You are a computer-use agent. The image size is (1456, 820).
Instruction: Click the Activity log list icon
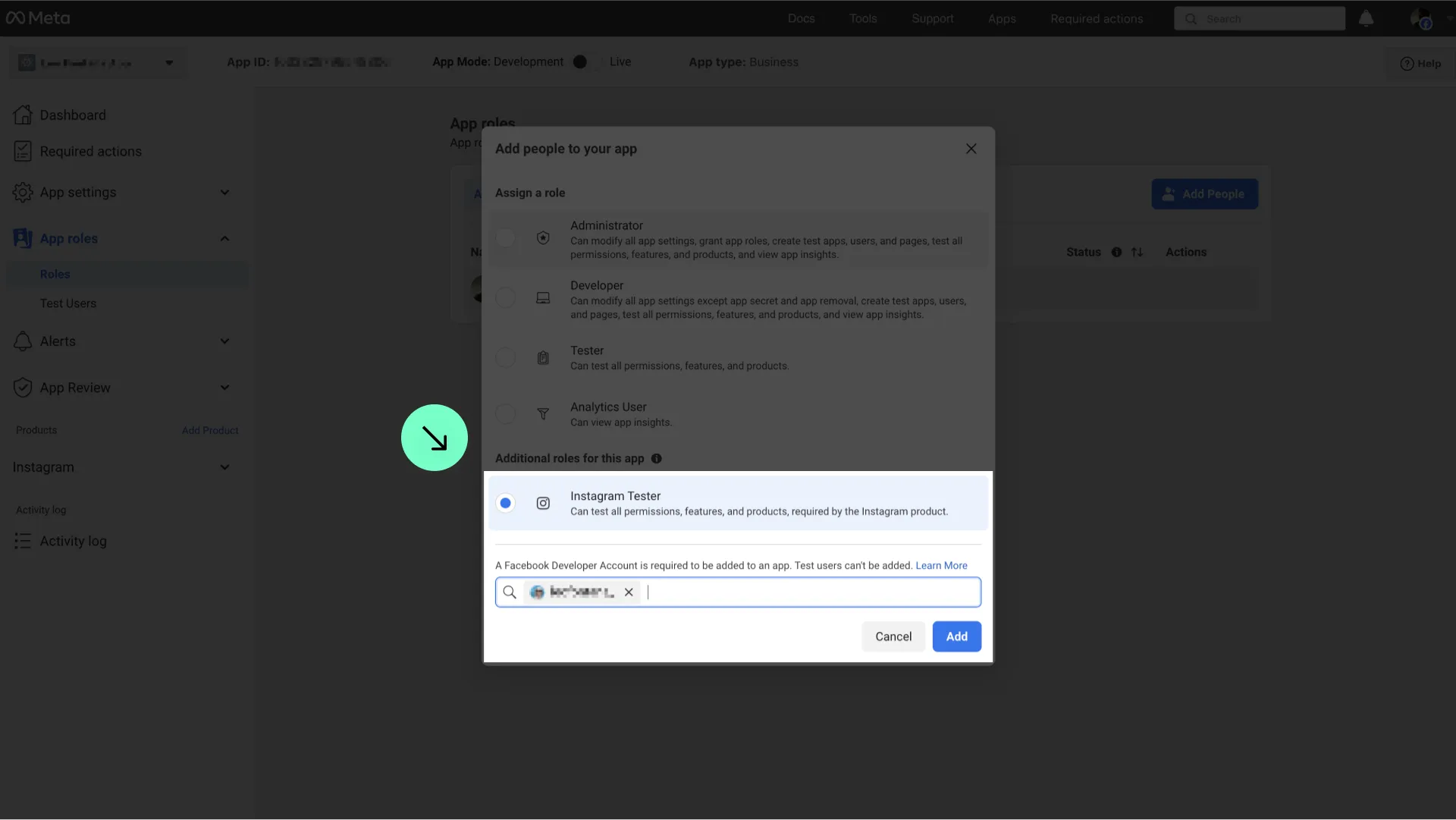23,541
